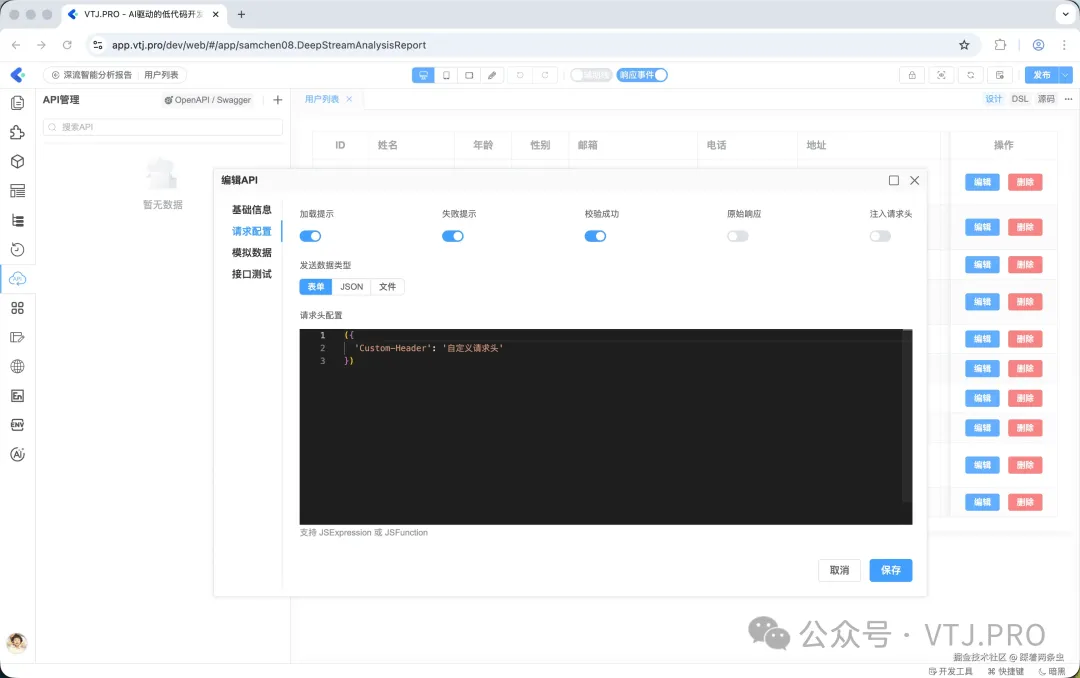Select the JSON data type tab
The image size is (1080, 678).
351,286
